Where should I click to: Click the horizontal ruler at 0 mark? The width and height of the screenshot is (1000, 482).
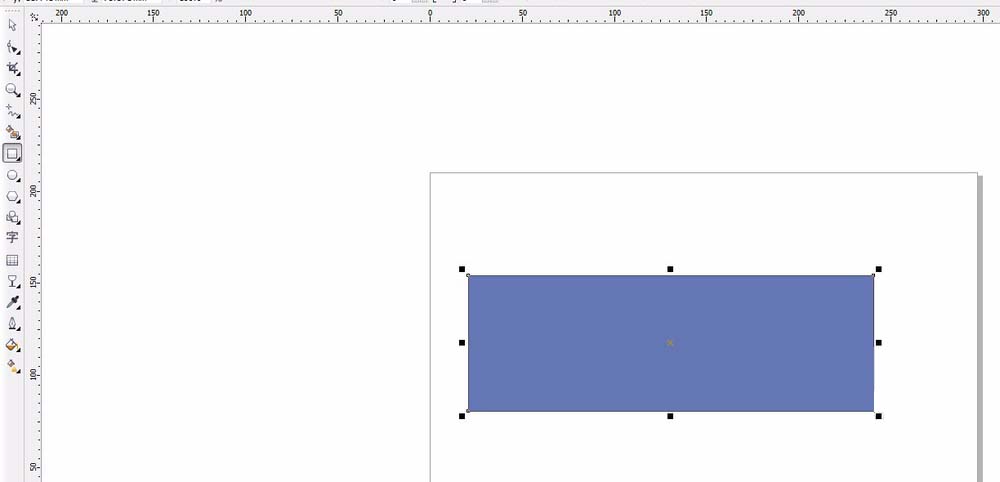click(430, 13)
